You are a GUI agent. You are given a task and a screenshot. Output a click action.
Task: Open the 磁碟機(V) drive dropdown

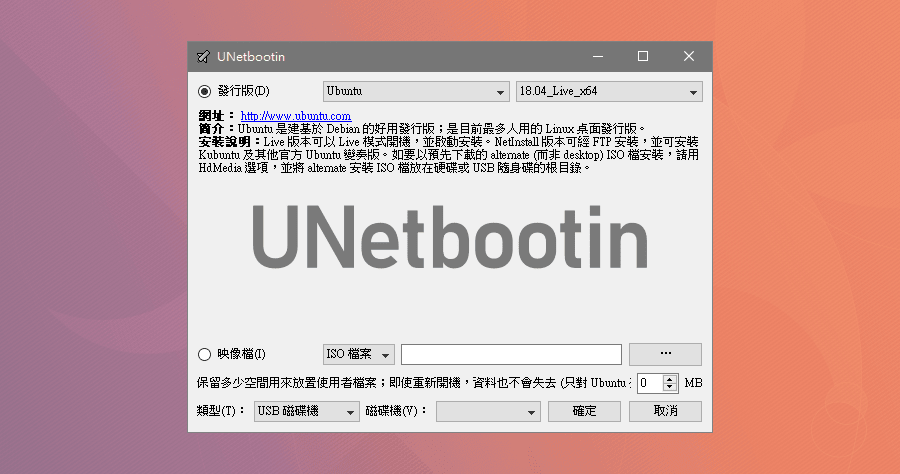coord(488,411)
